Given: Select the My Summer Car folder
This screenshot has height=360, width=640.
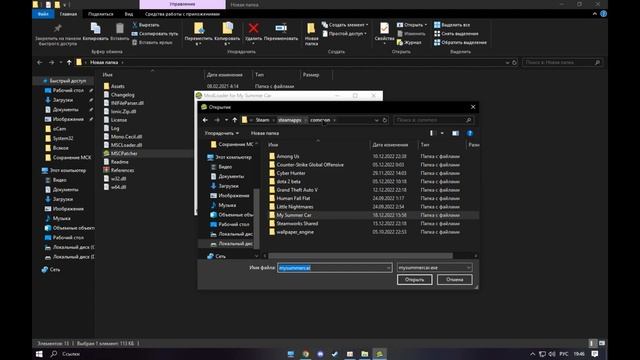Looking at the screenshot, I should click(294, 215).
